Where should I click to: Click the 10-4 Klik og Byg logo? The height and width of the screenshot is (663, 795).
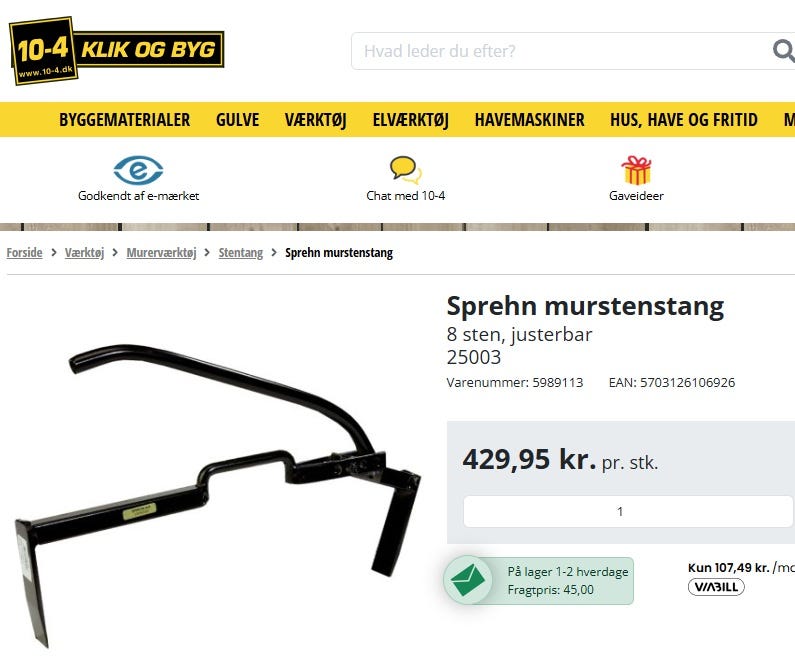point(117,51)
